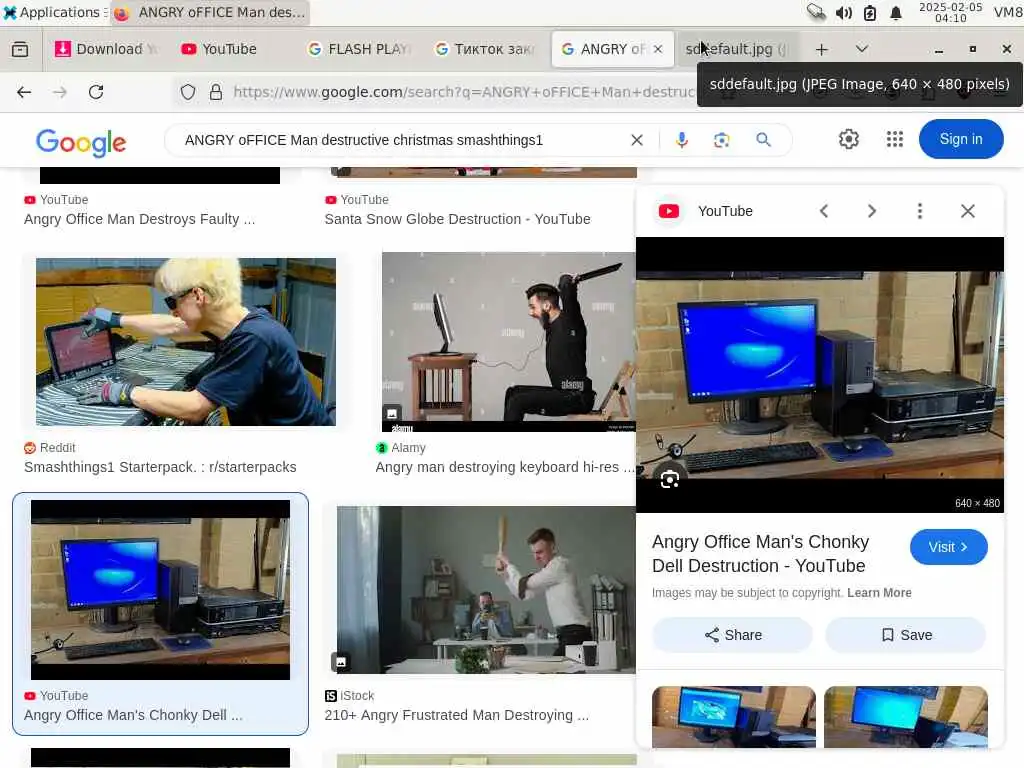
Task: Reload the current page
Action: [x=96, y=92]
